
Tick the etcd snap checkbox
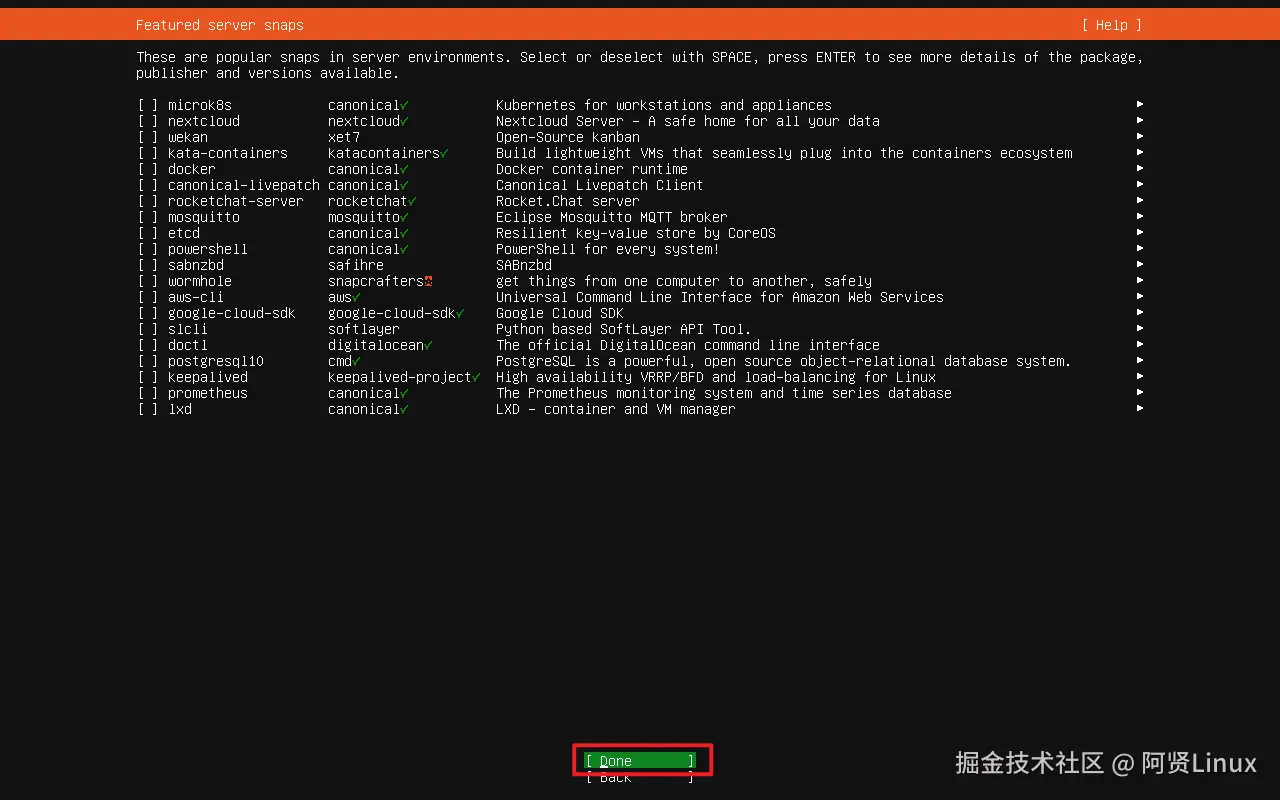(x=148, y=233)
